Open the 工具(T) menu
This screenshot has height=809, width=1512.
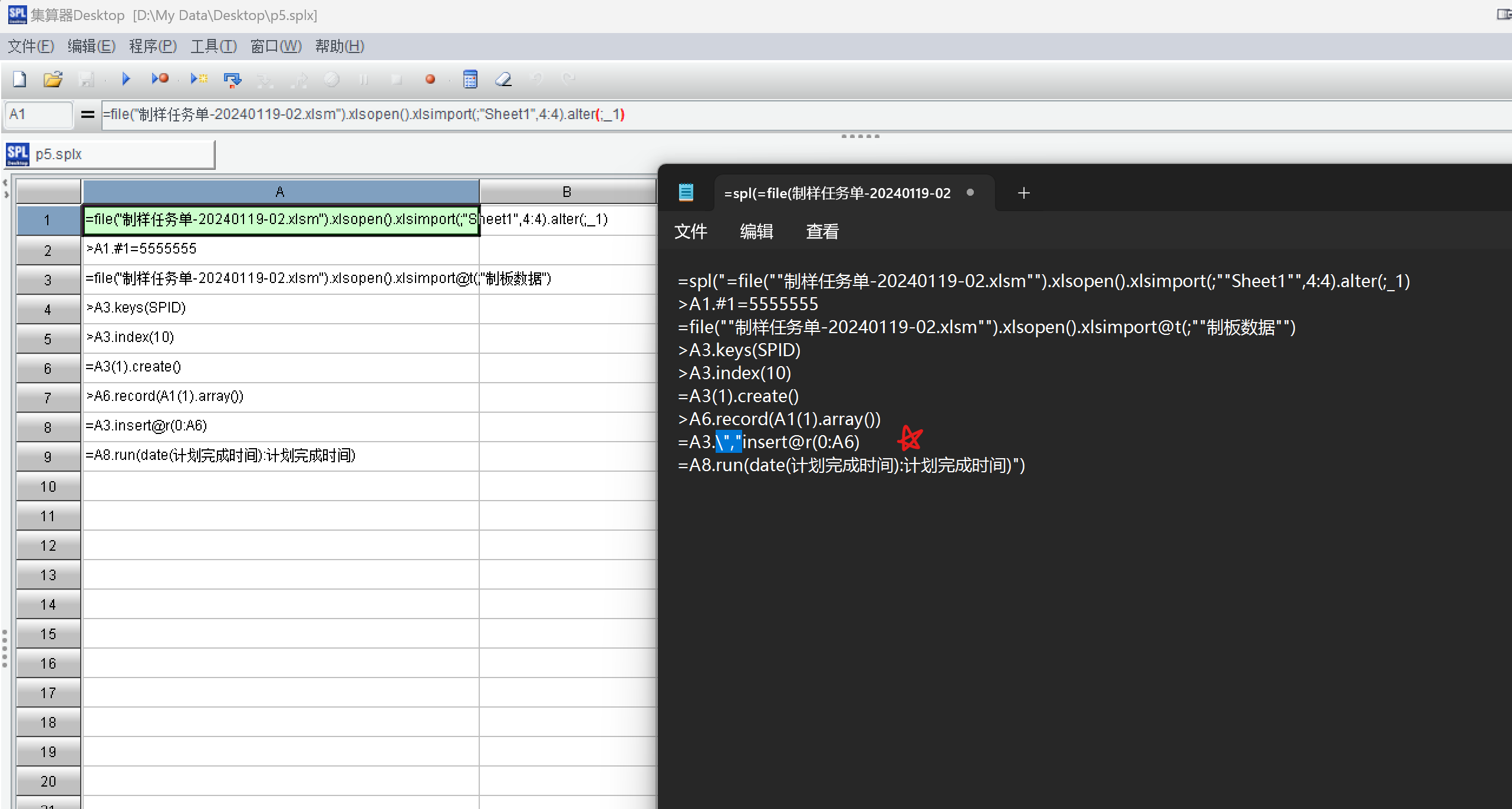pos(213,46)
